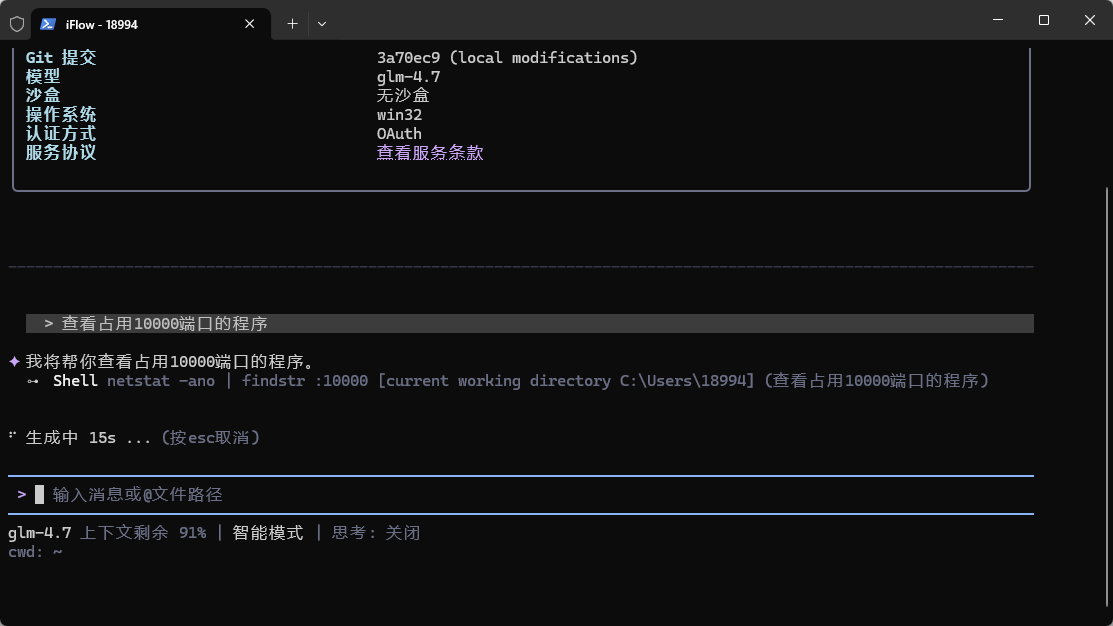Click the highlighted 查看占用10000端口的程序 prompt line
The height and width of the screenshot is (626, 1113).
pos(165,324)
